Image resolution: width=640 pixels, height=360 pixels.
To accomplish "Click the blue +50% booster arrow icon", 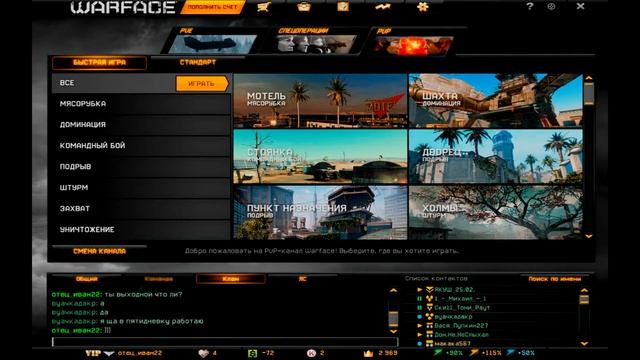I will (x=511, y=352).
